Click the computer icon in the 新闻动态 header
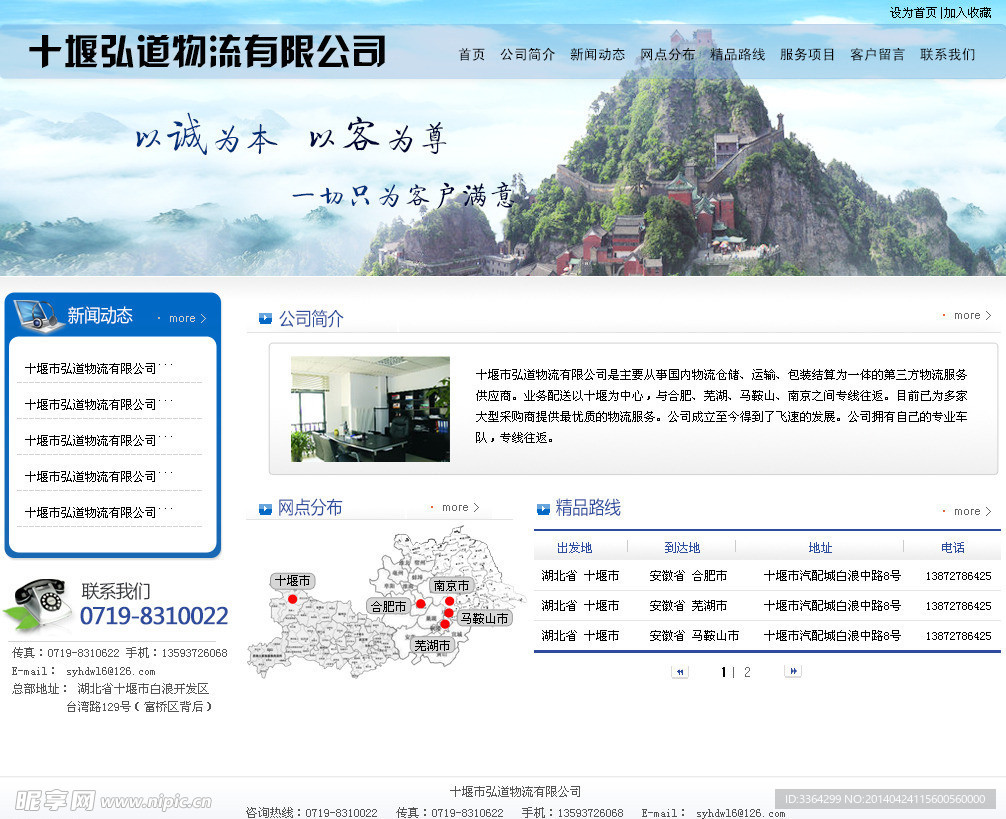This screenshot has width=1006, height=819. click(x=36, y=314)
